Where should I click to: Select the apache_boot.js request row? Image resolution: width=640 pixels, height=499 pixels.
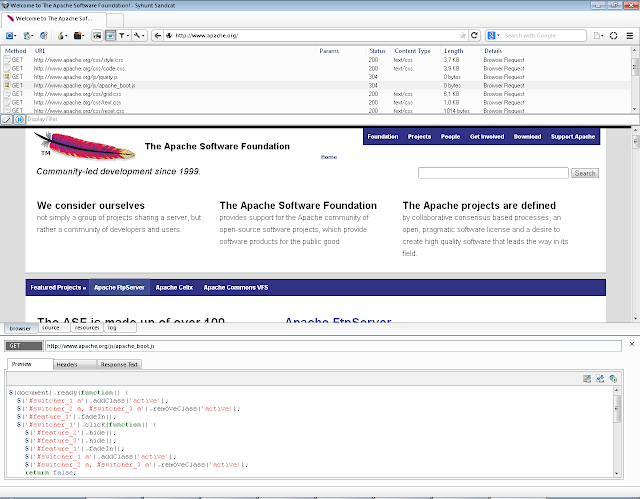click(317, 85)
